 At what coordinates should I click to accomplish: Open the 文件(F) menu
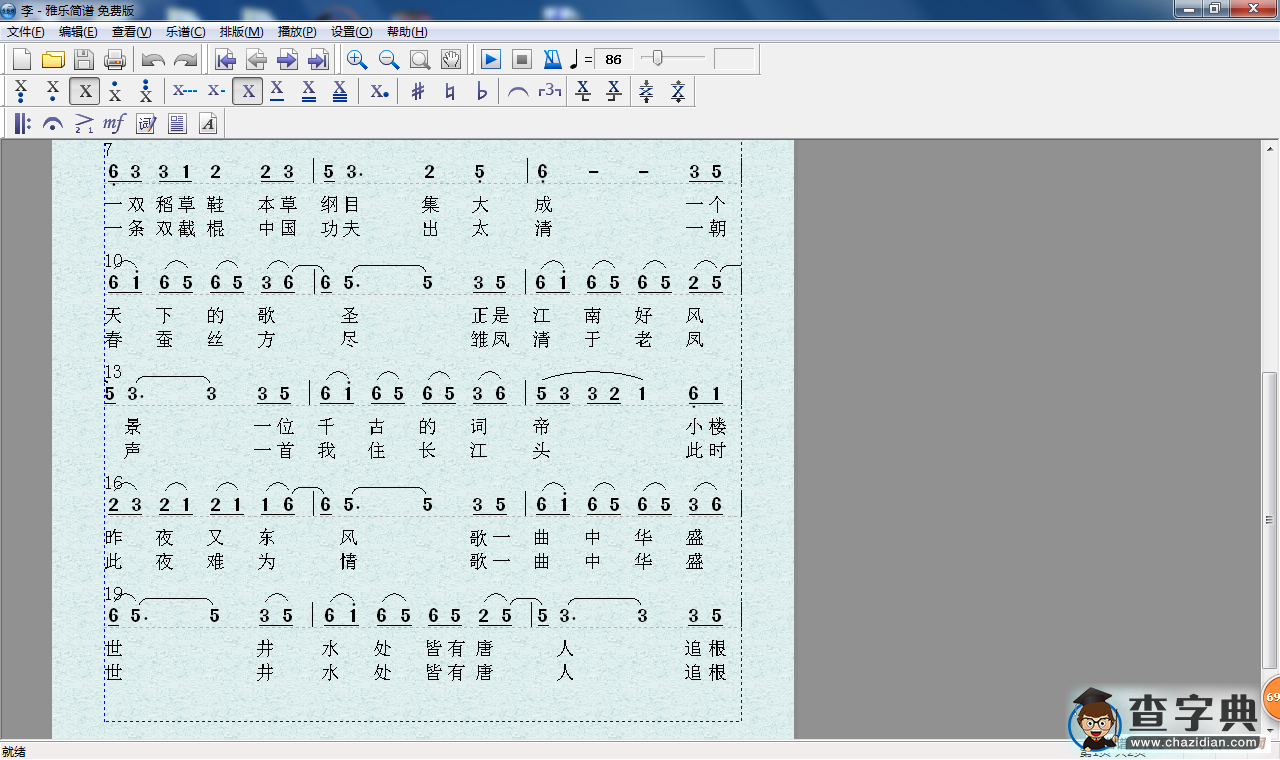(25, 32)
